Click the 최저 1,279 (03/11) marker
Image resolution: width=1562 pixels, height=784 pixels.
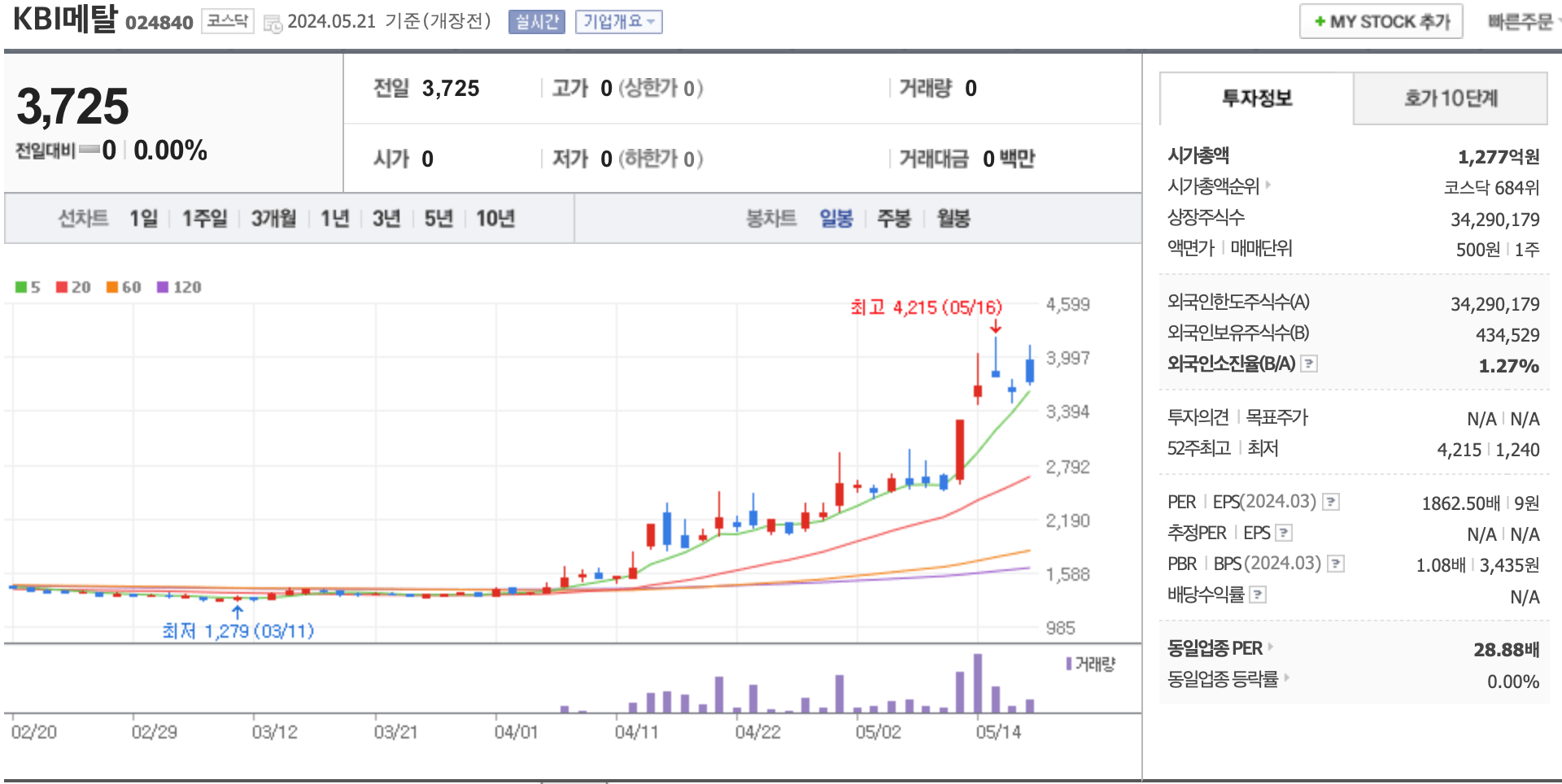[x=238, y=631]
